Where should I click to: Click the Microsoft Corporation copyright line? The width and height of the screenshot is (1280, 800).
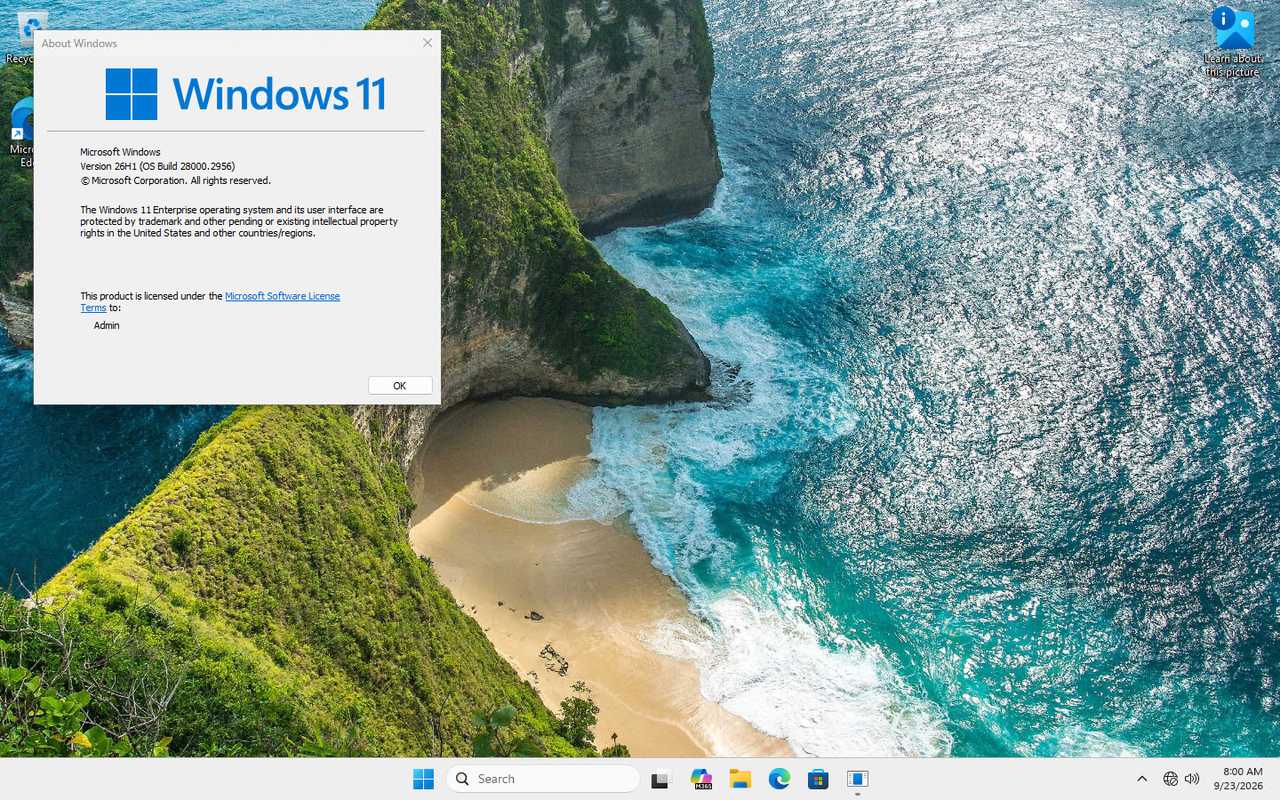pos(176,181)
